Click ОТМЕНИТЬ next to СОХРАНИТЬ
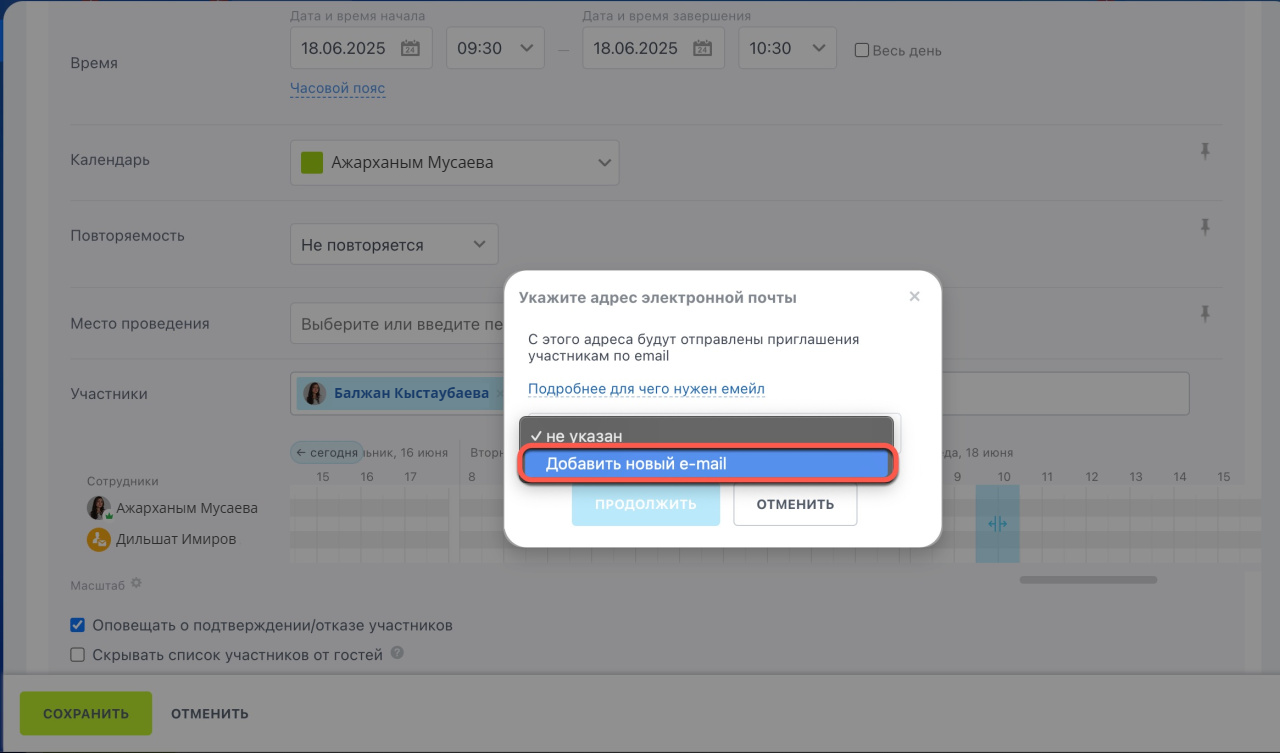 pos(210,714)
